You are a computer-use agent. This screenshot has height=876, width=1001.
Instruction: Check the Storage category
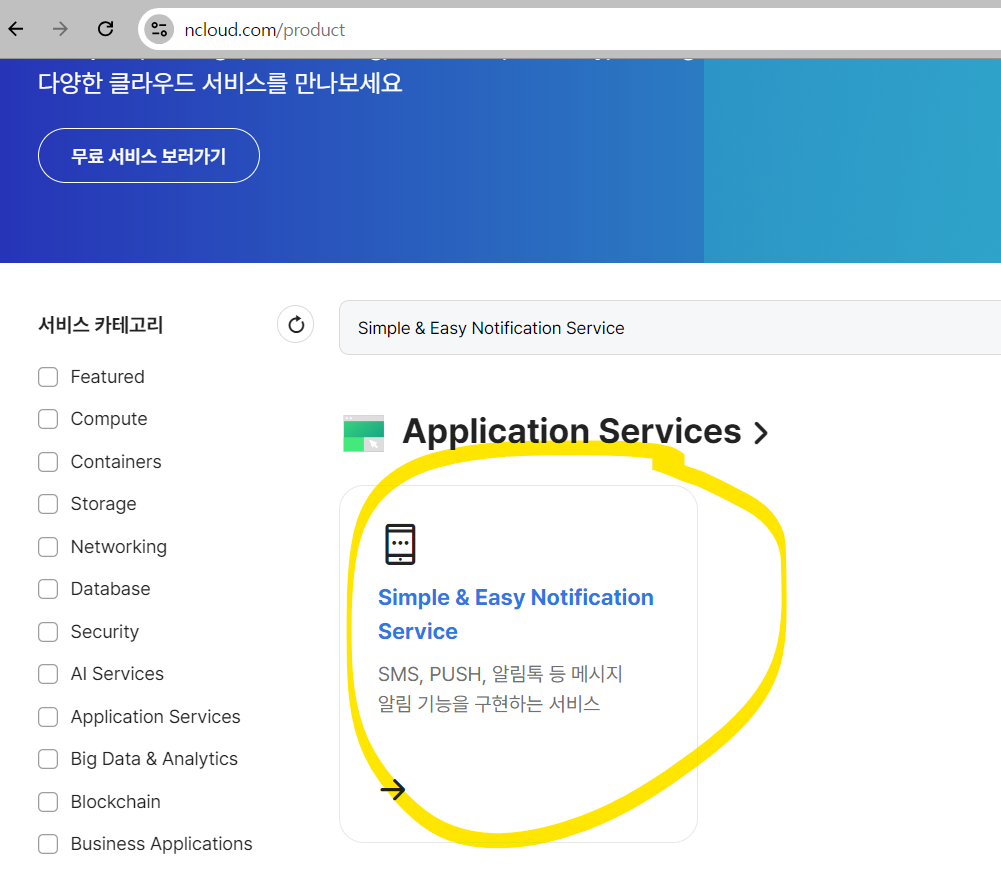click(x=48, y=504)
